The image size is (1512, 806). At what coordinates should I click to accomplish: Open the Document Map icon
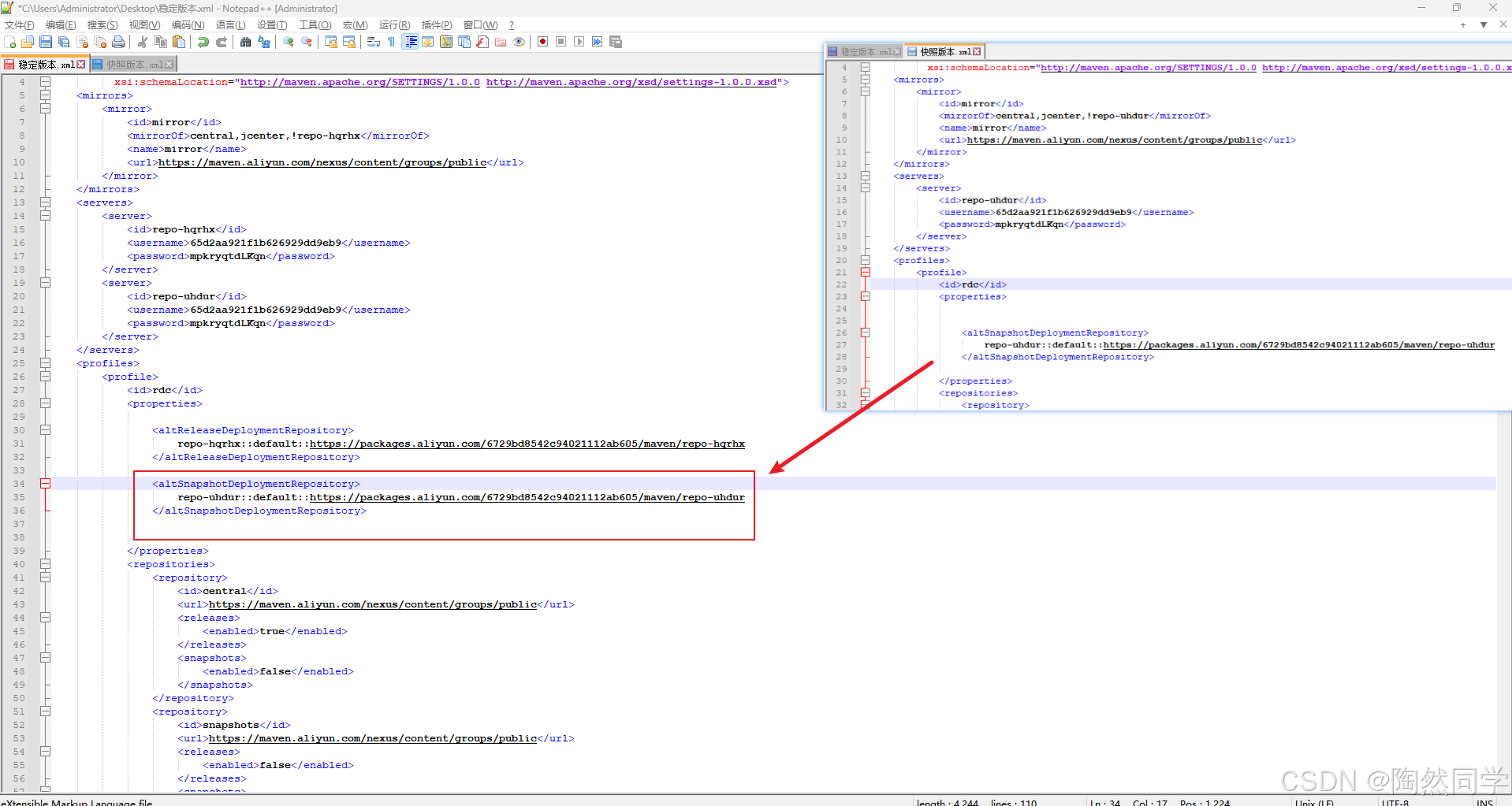tap(446, 42)
